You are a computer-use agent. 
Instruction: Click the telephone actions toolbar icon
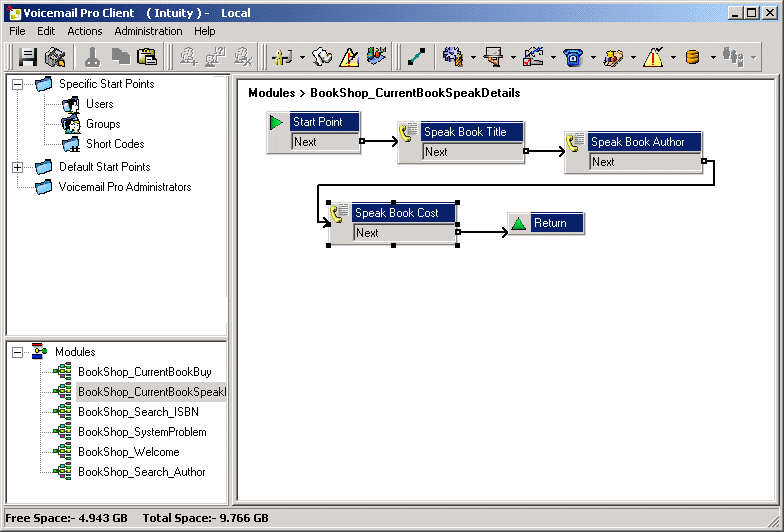[573, 57]
